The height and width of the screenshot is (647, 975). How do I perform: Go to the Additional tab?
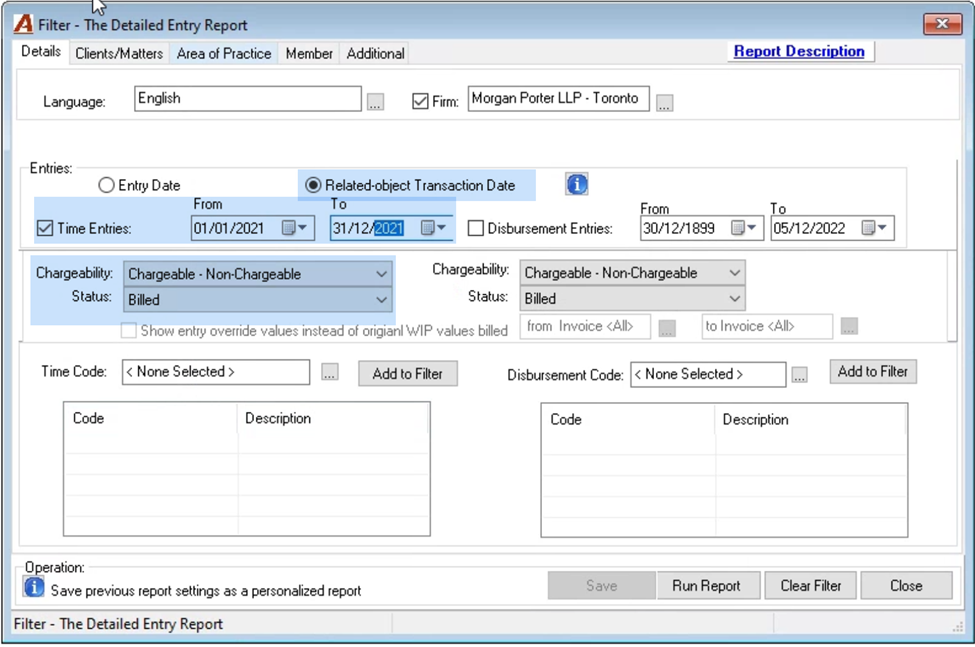tap(376, 53)
